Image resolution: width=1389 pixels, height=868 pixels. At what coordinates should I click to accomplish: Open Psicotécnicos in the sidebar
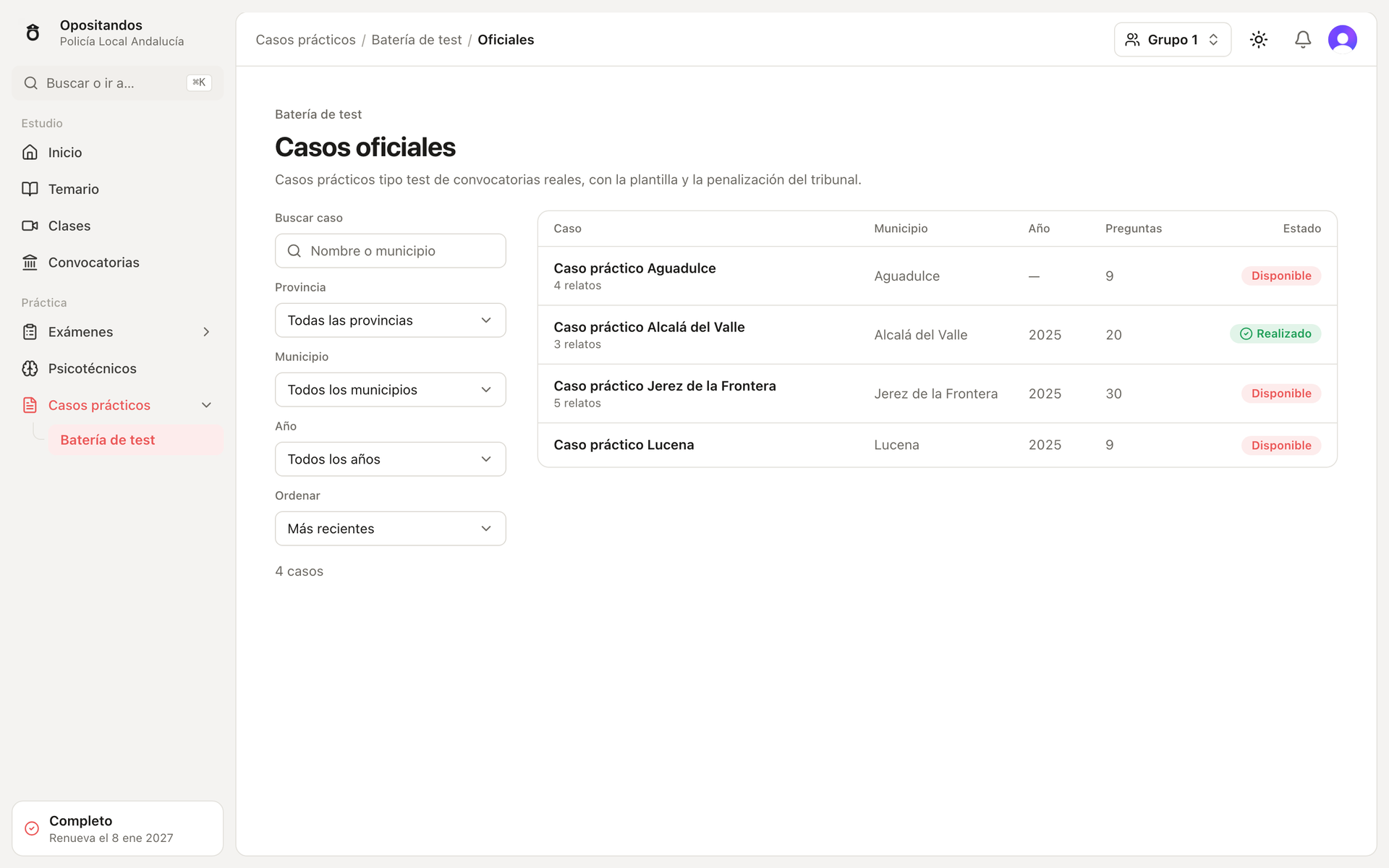coord(118,369)
